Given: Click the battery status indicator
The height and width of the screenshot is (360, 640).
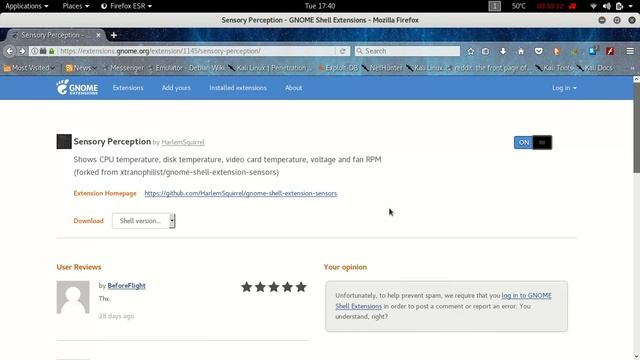Looking at the screenshot, I should 620,6.
